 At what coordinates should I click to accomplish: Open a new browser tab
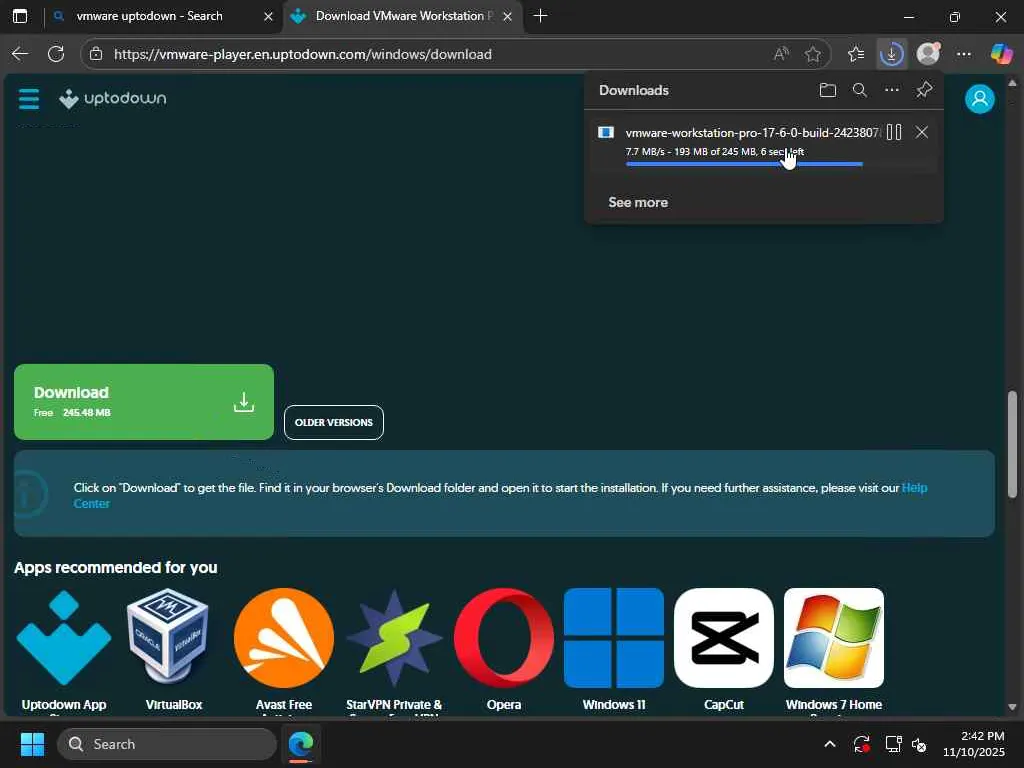coord(540,16)
